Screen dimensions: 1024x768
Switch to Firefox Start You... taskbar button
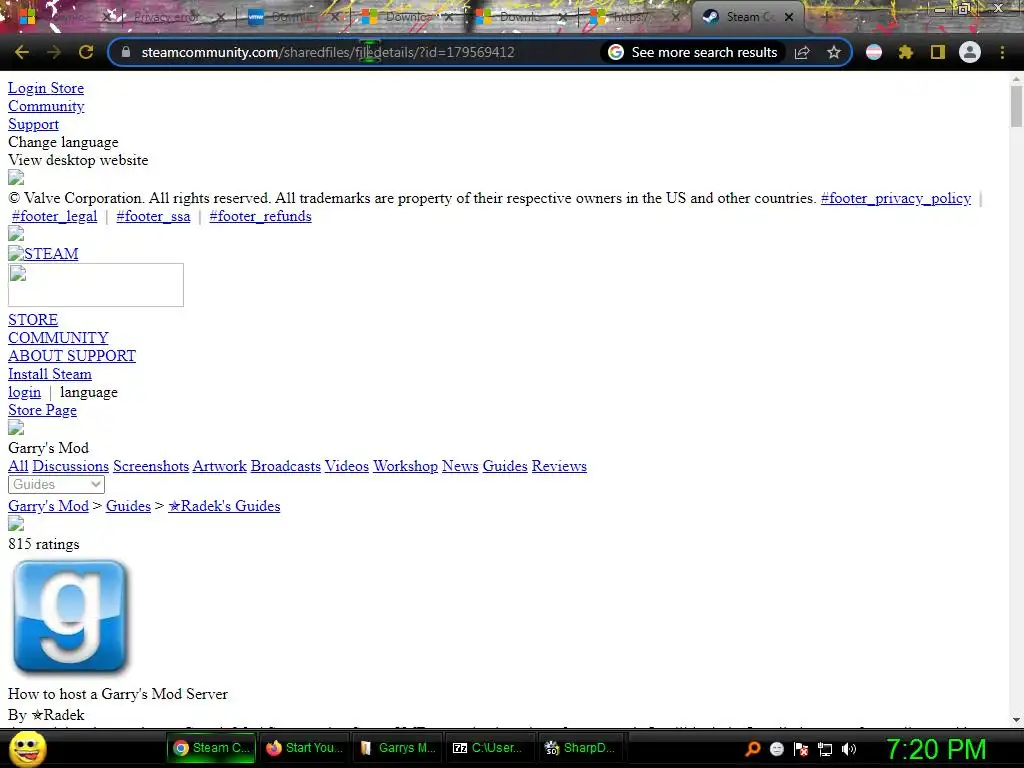click(305, 748)
